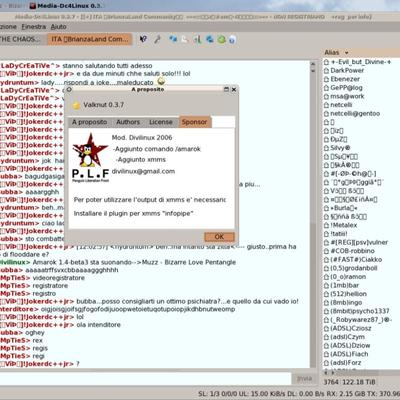Screen dimensions: 400x400
Task: Sort the user list by the Alias header
Action: pos(361,52)
